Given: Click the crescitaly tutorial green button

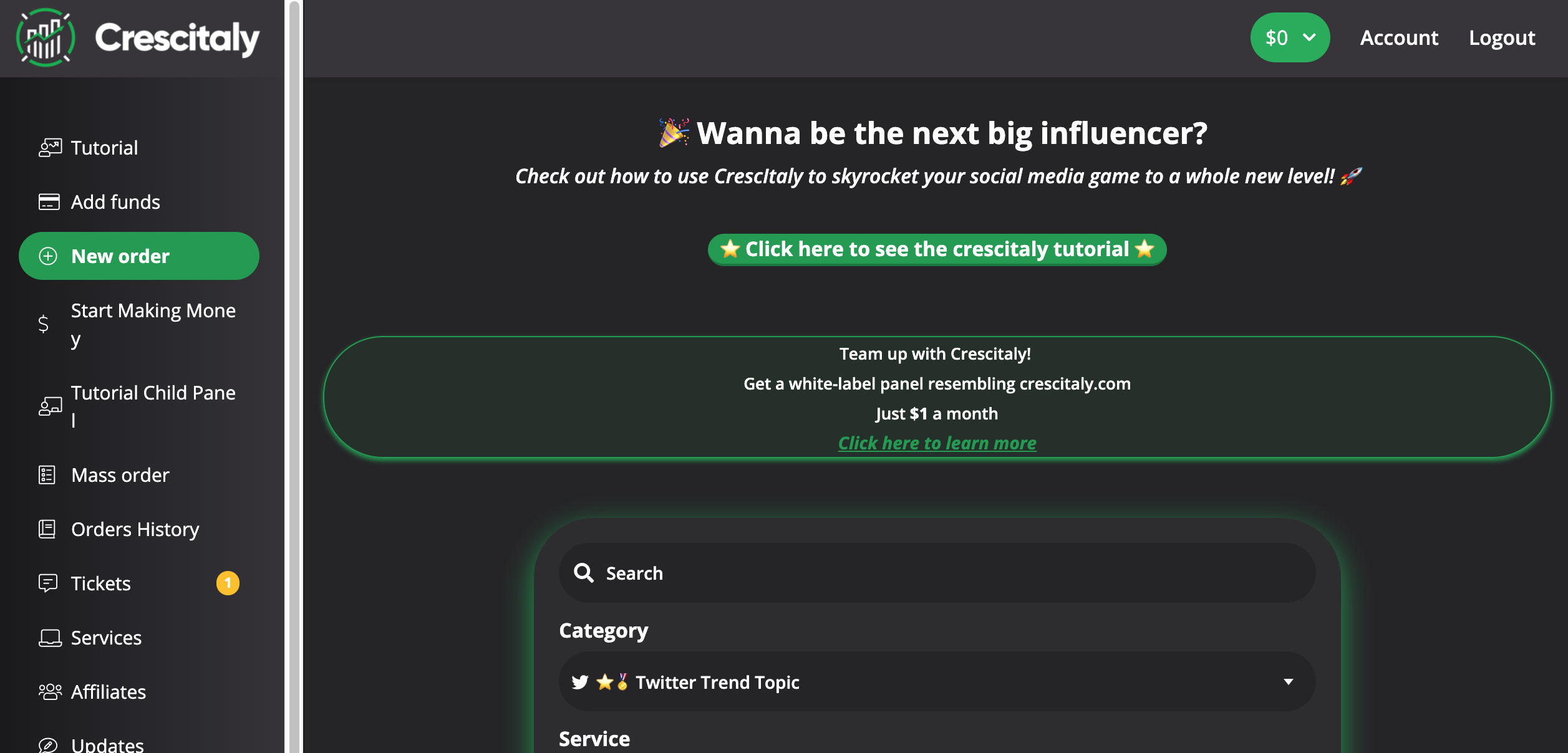Looking at the screenshot, I should tap(937, 249).
